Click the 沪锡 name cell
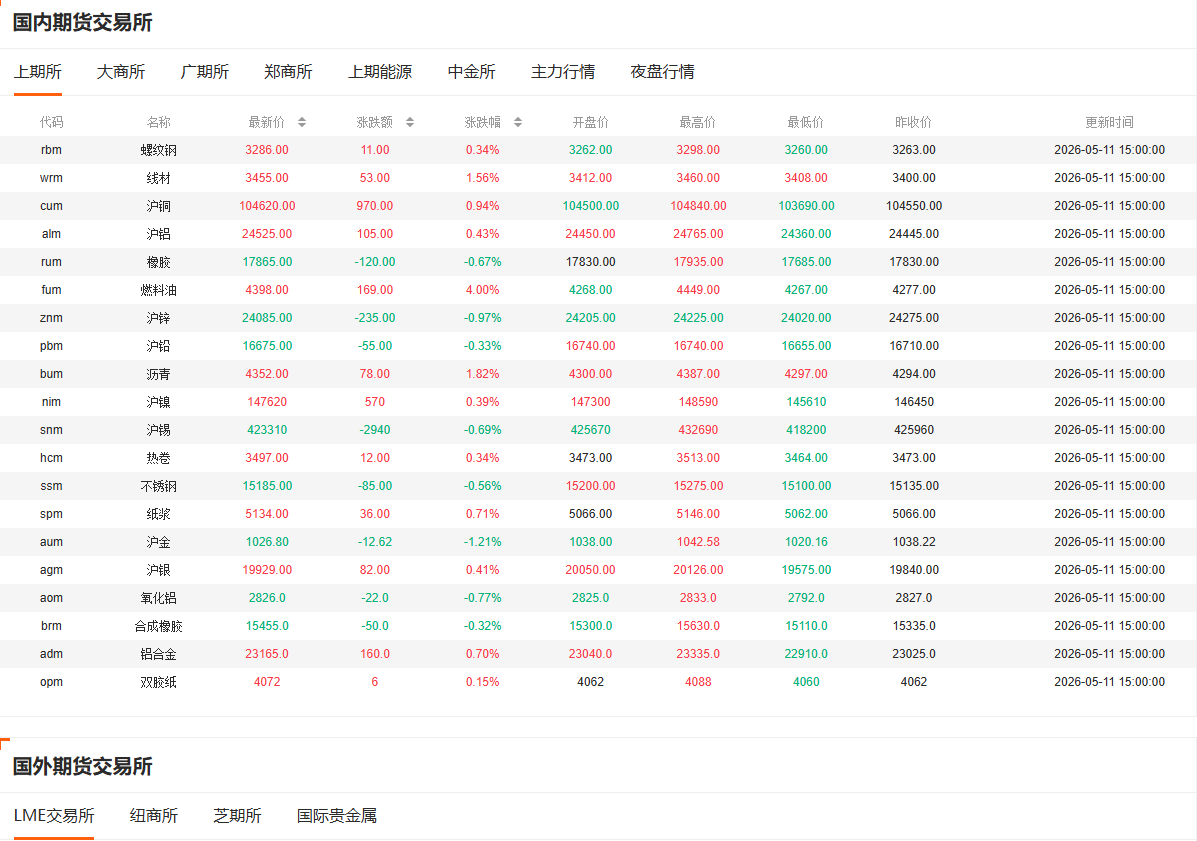 [158, 430]
